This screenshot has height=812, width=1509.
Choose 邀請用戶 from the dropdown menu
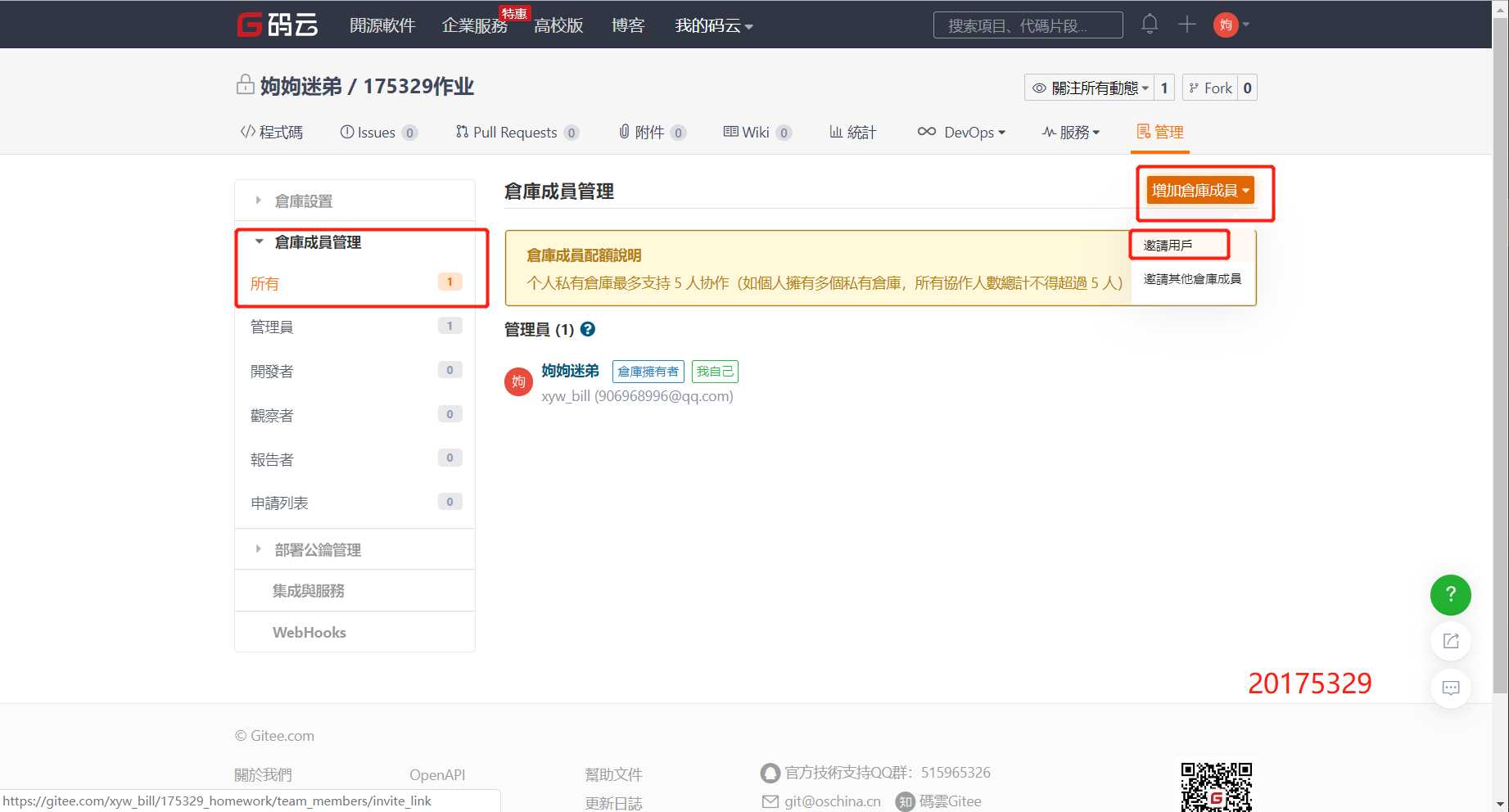click(1192, 245)
